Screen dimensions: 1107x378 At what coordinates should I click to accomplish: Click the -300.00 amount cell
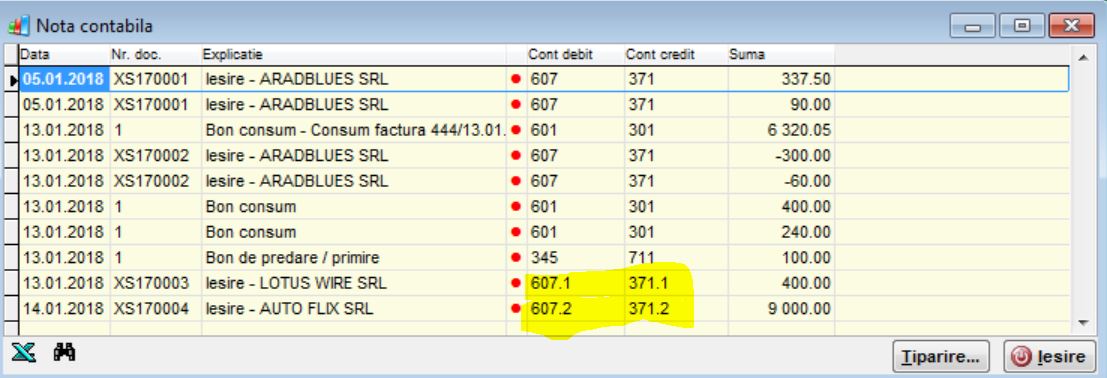pyautogui.click(x=781, y=155)
